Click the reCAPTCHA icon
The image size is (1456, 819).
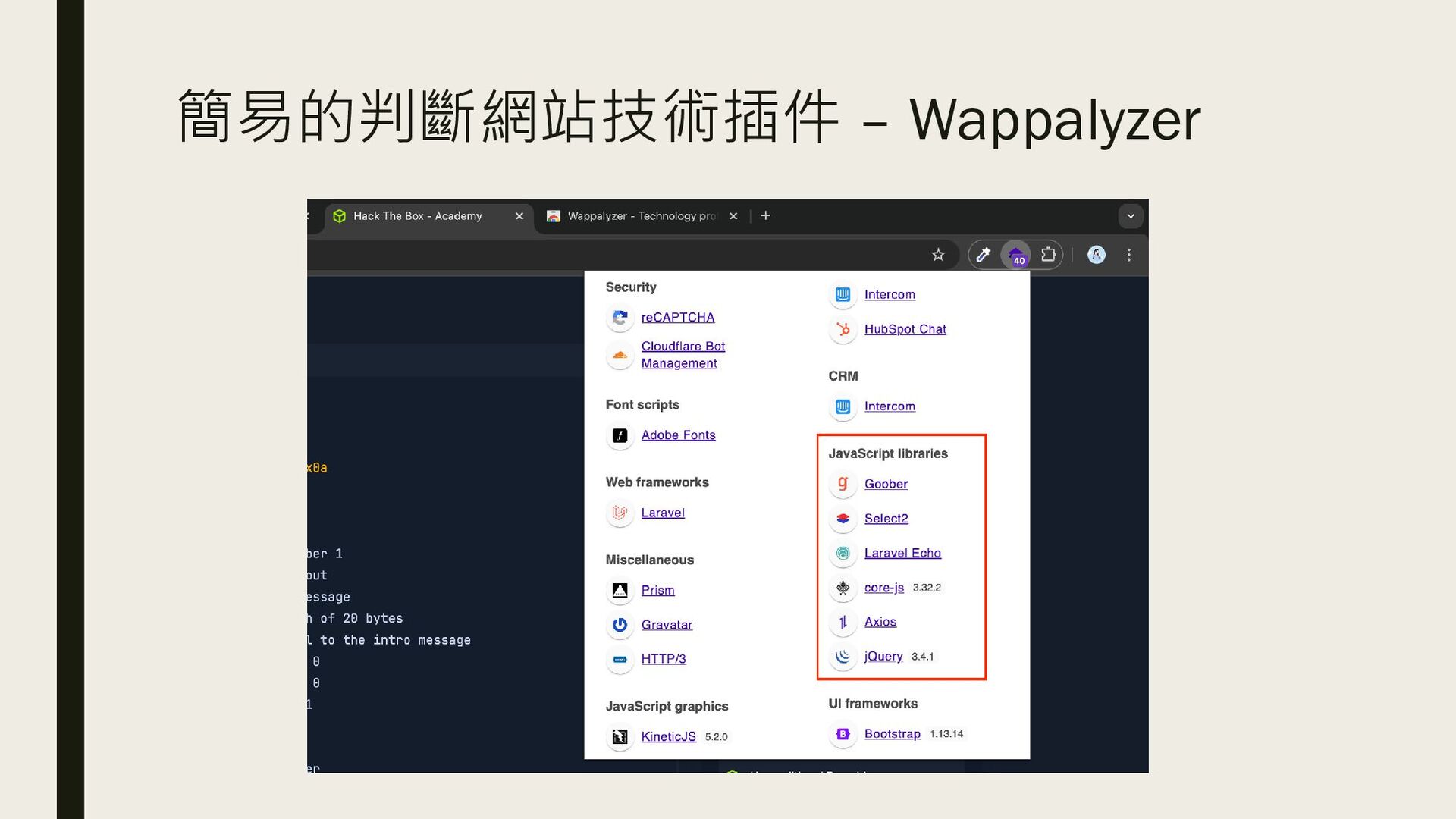[620, 318]
